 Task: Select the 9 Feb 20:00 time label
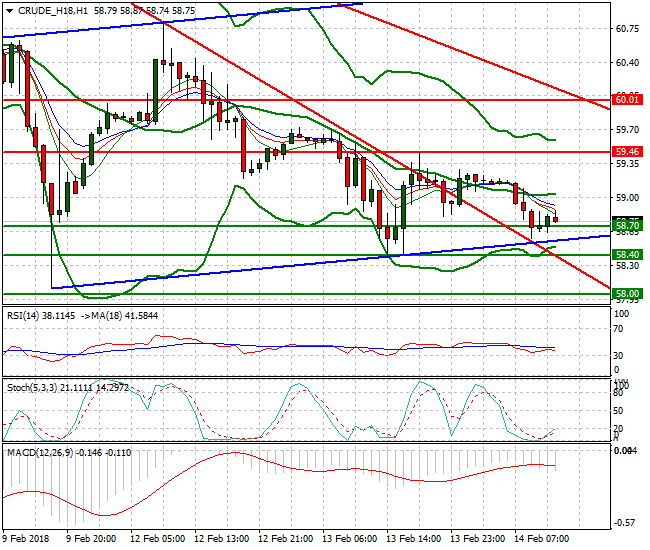91,539
